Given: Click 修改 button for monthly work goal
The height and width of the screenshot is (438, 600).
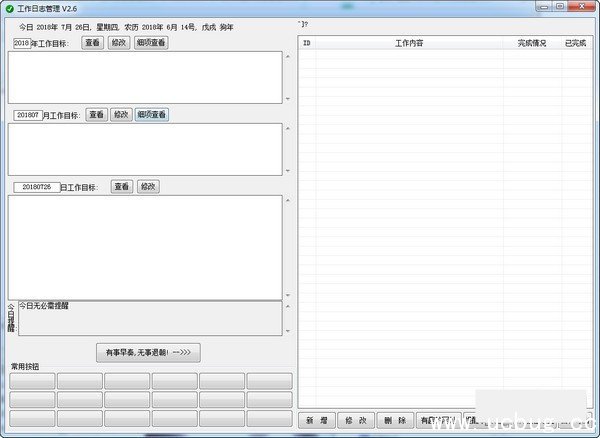Looking at the screenshot, I should [x=121, y=115].
